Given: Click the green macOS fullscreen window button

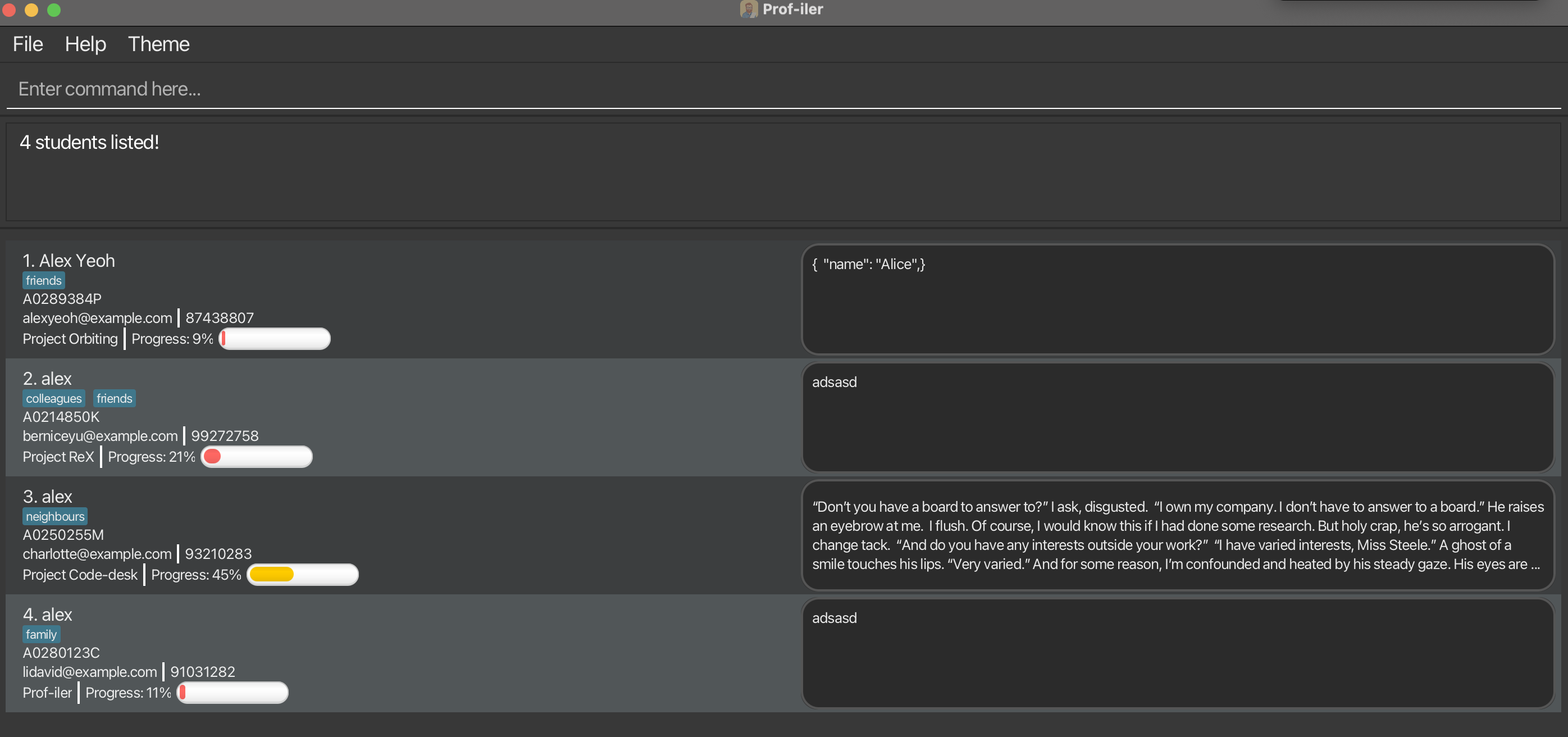Looking at the screenshot, I should pyautogui.click(x=53, y=10).
